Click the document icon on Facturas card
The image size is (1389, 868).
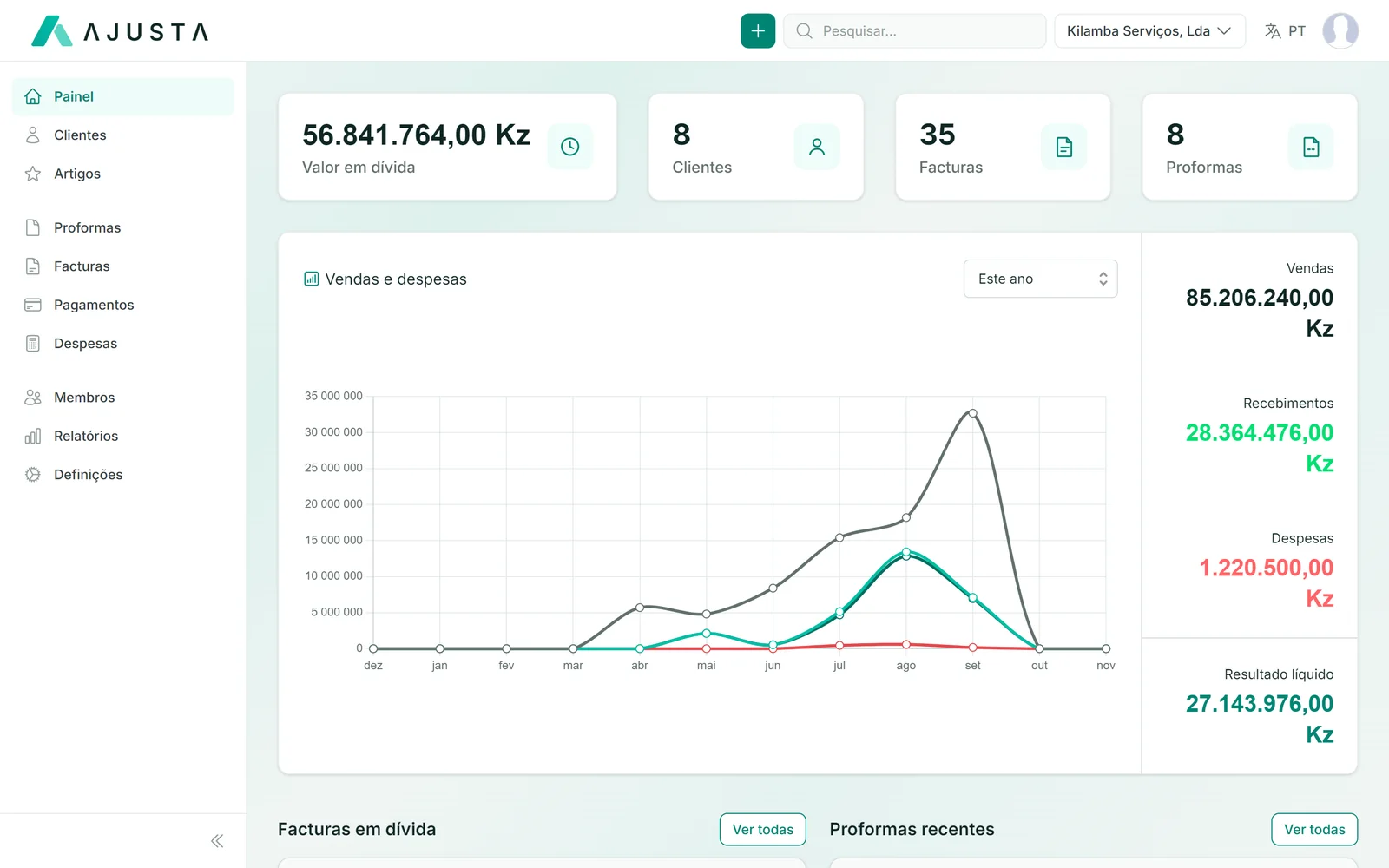point(1063,147)
